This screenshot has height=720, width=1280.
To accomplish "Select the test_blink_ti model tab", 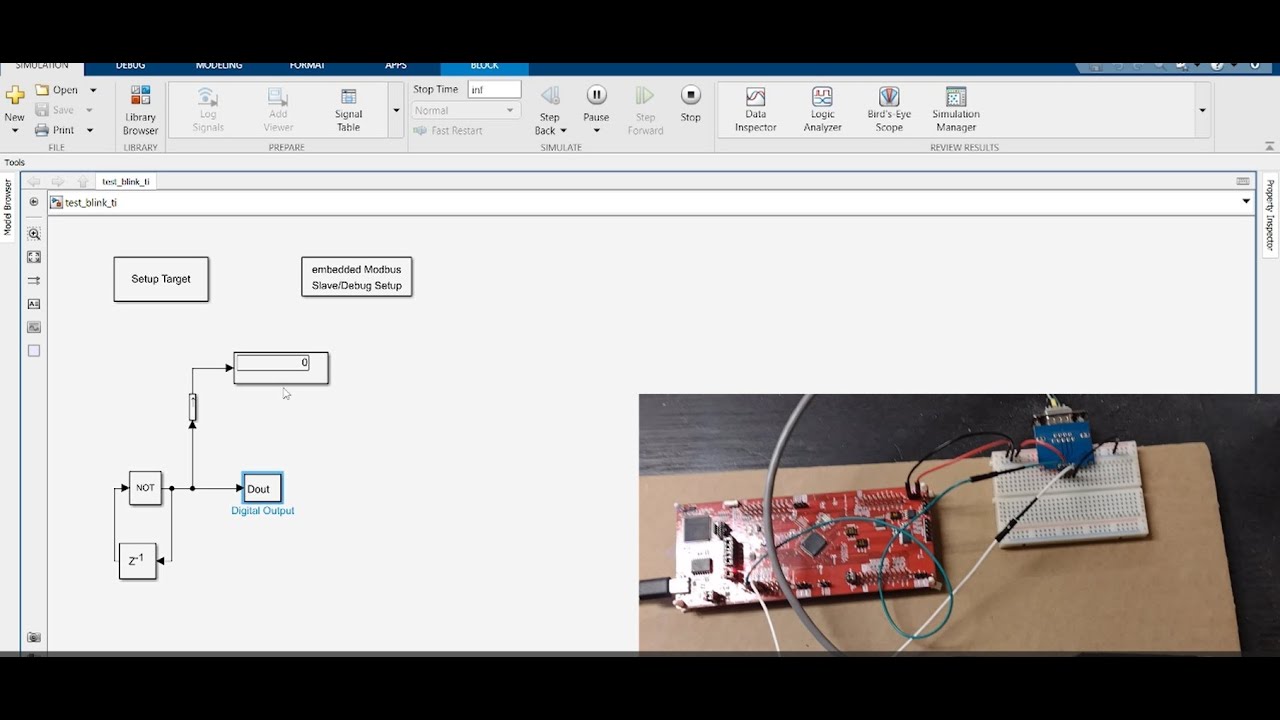I will 126,181.
